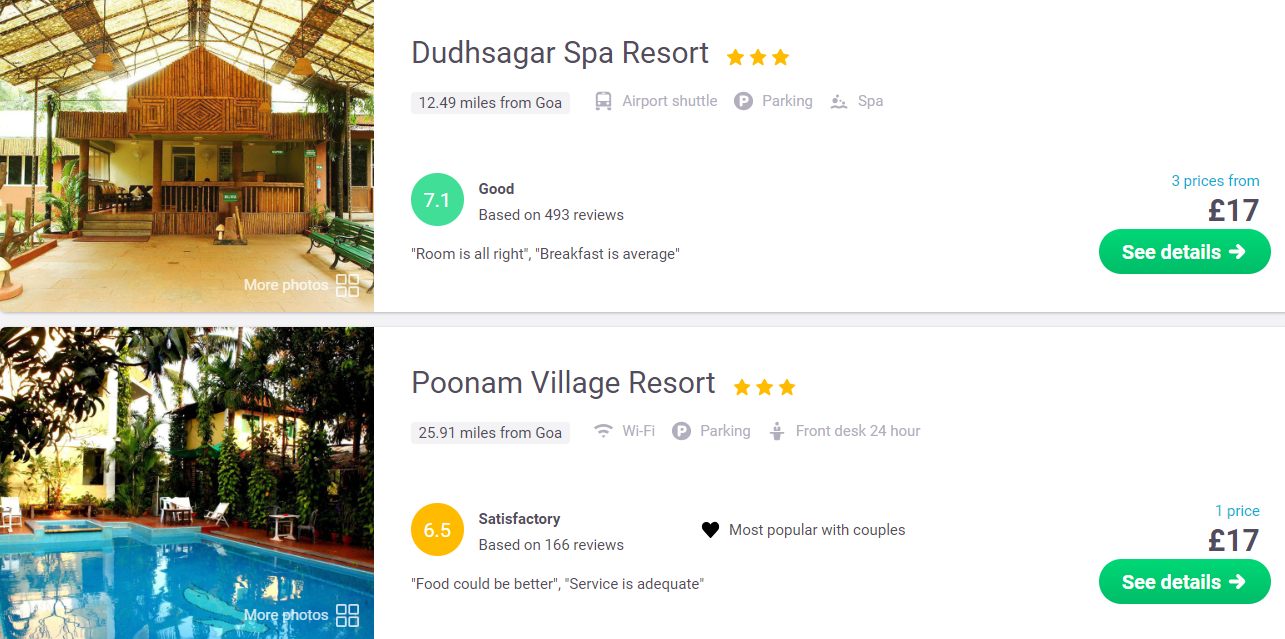Click the 6.5 rating score badge

point(437,530)
